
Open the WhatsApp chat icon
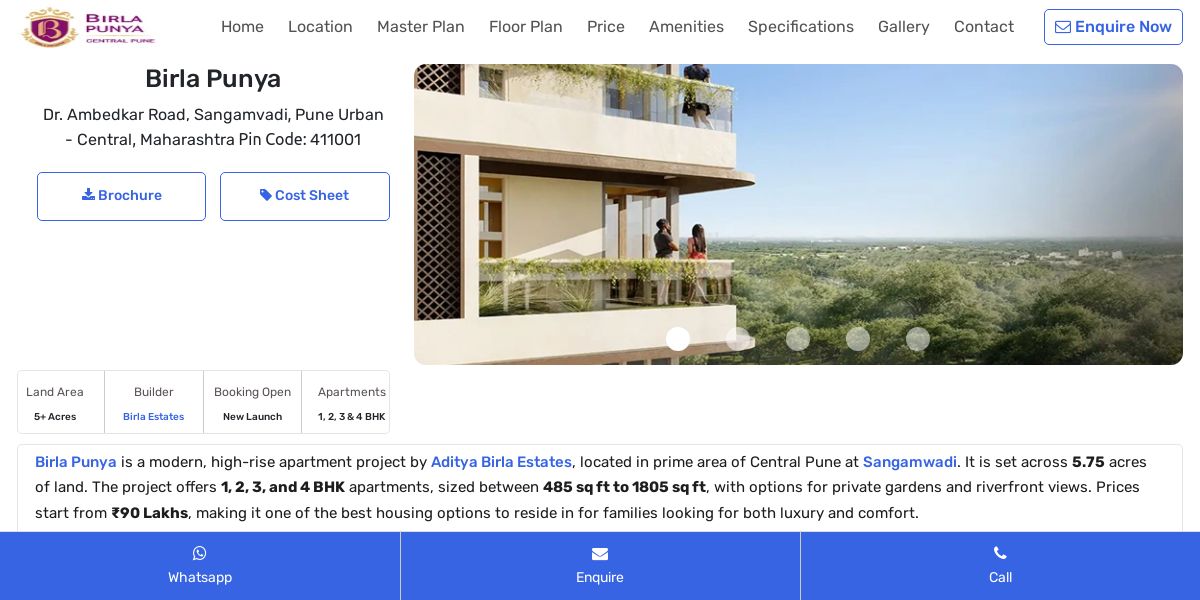(x=200, y=553)
